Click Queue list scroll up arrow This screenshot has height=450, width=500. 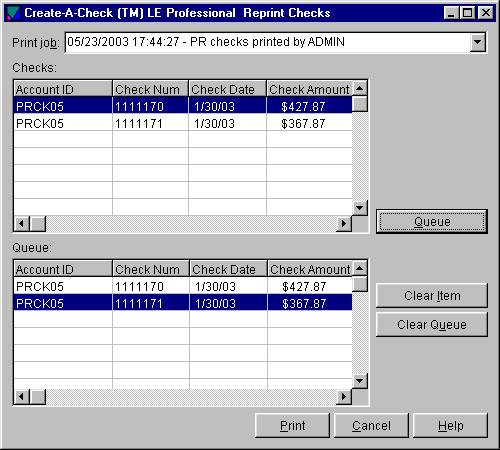359,268
